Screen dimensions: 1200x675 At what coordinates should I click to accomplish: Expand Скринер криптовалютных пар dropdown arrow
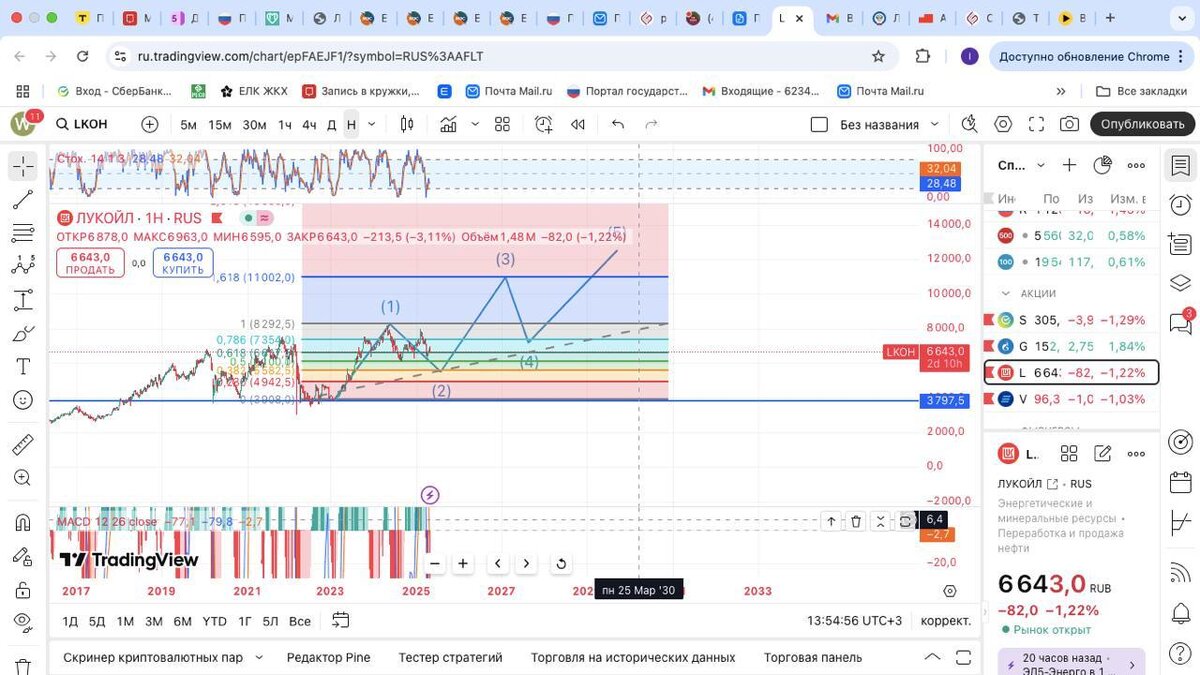pyautogui.click(x=259, y=657)
